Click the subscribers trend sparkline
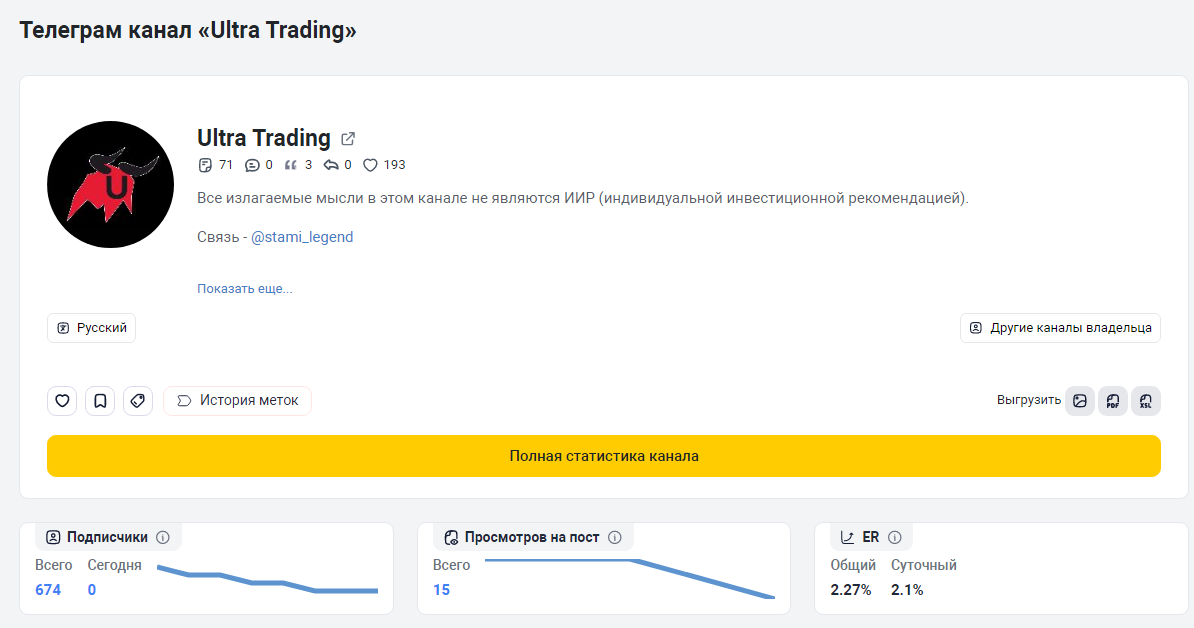This screenshot has width=1194, height=628. click(267, 579)
